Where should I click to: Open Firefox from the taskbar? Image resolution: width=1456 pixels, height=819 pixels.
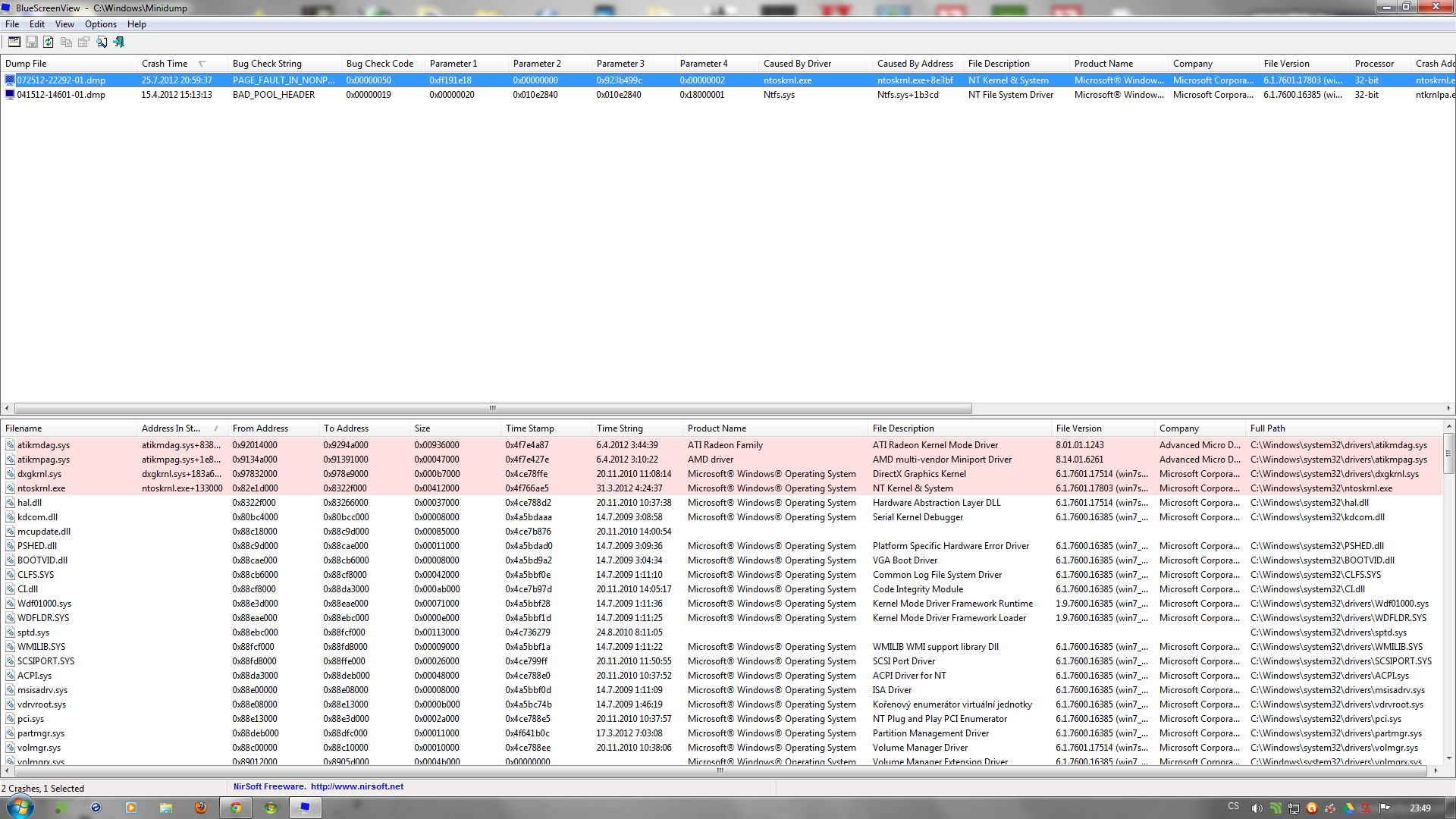pyautogui.click(x=201, y=808)
